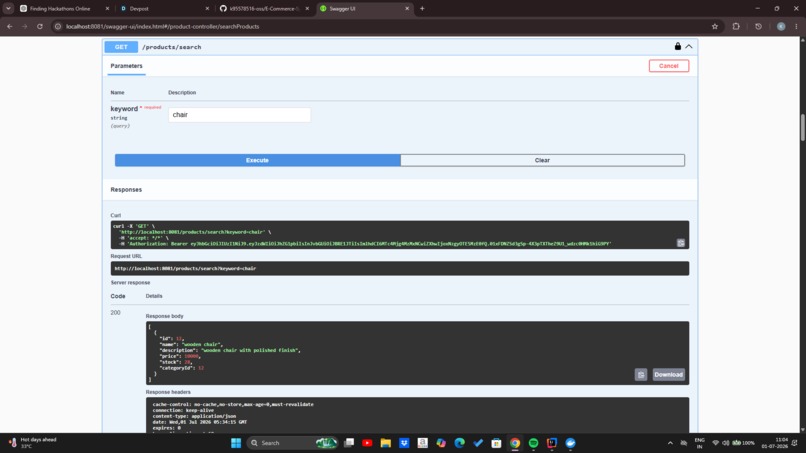Open Task View from the taskbar
The height and width of the screenshot is (453, 806).
click(x=349, y=443)
